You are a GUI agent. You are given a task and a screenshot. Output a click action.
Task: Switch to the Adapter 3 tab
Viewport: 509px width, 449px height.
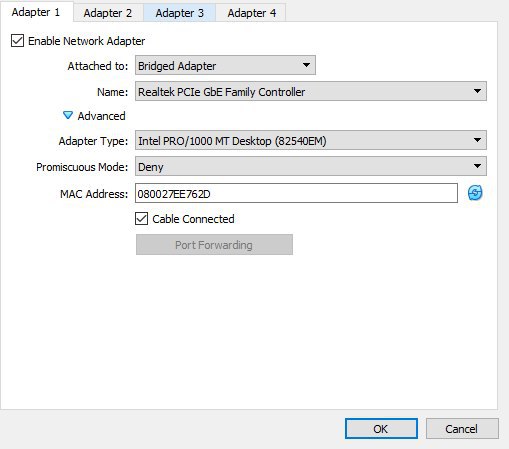click(x=180, y=13)
